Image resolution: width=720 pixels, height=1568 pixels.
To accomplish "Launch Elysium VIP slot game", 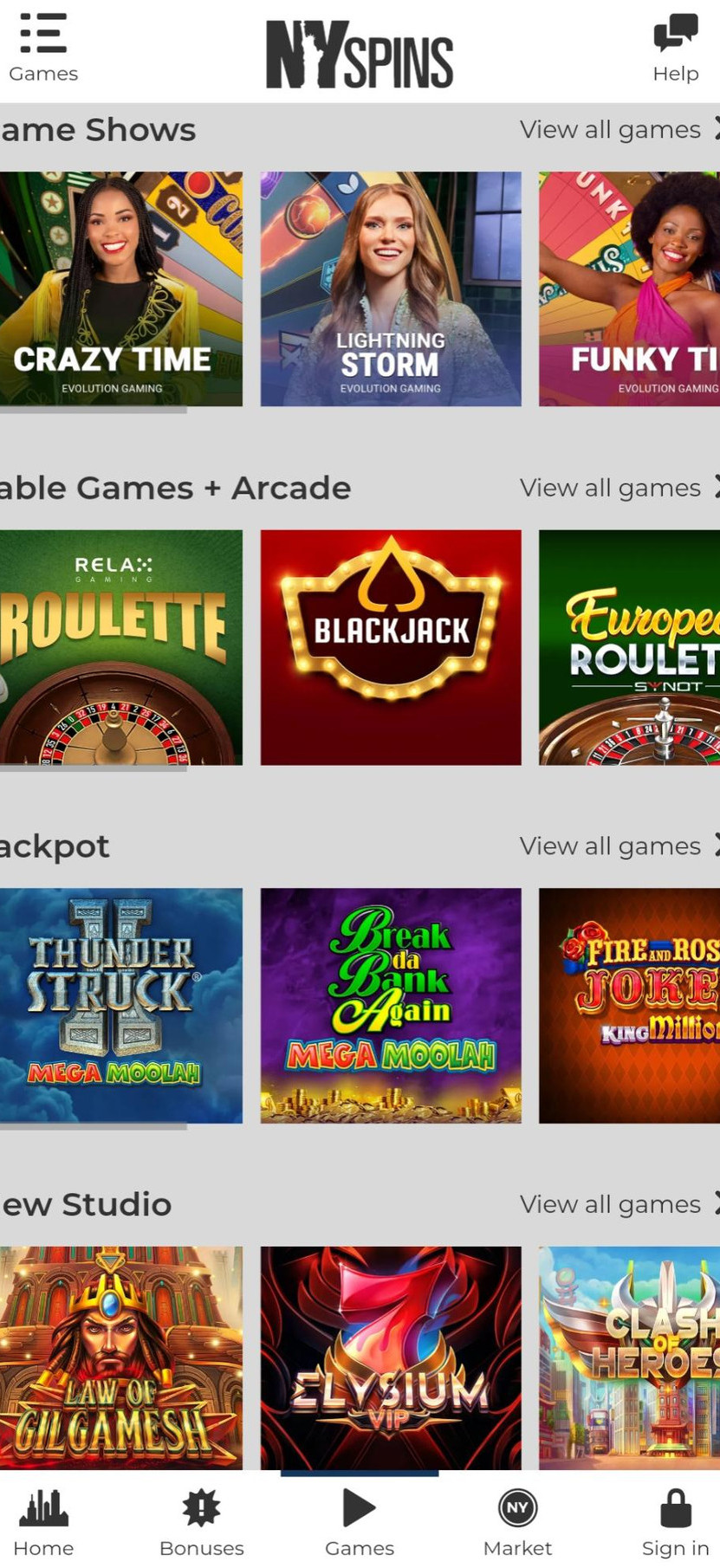I will tap(391, 1357).
